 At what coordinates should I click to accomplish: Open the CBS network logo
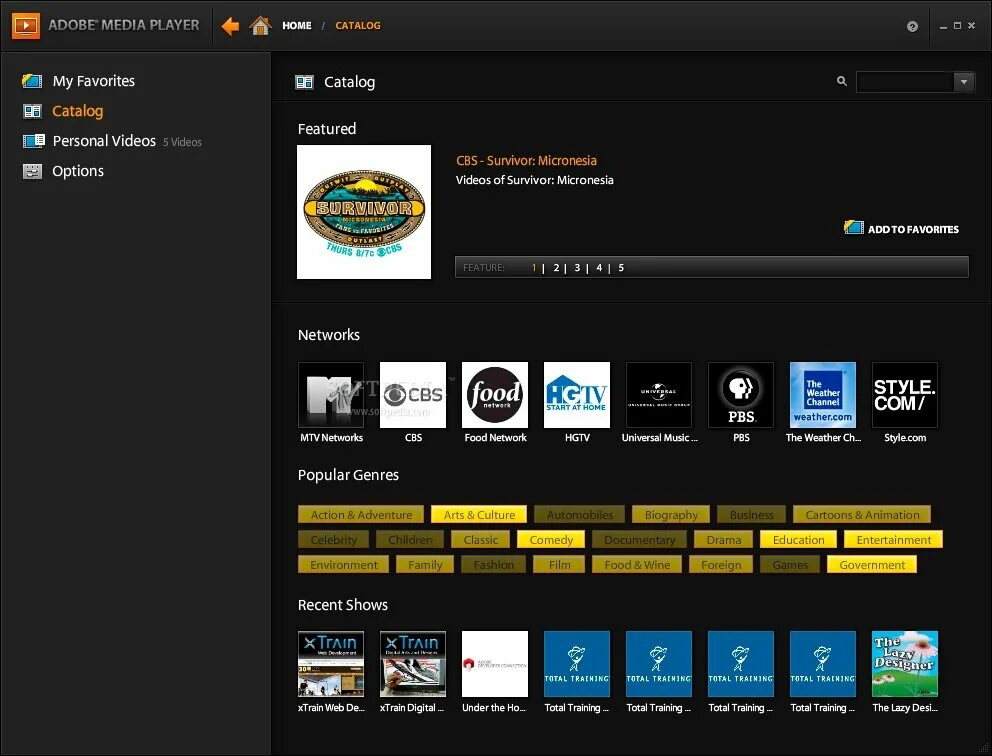[x=412, y=395]
